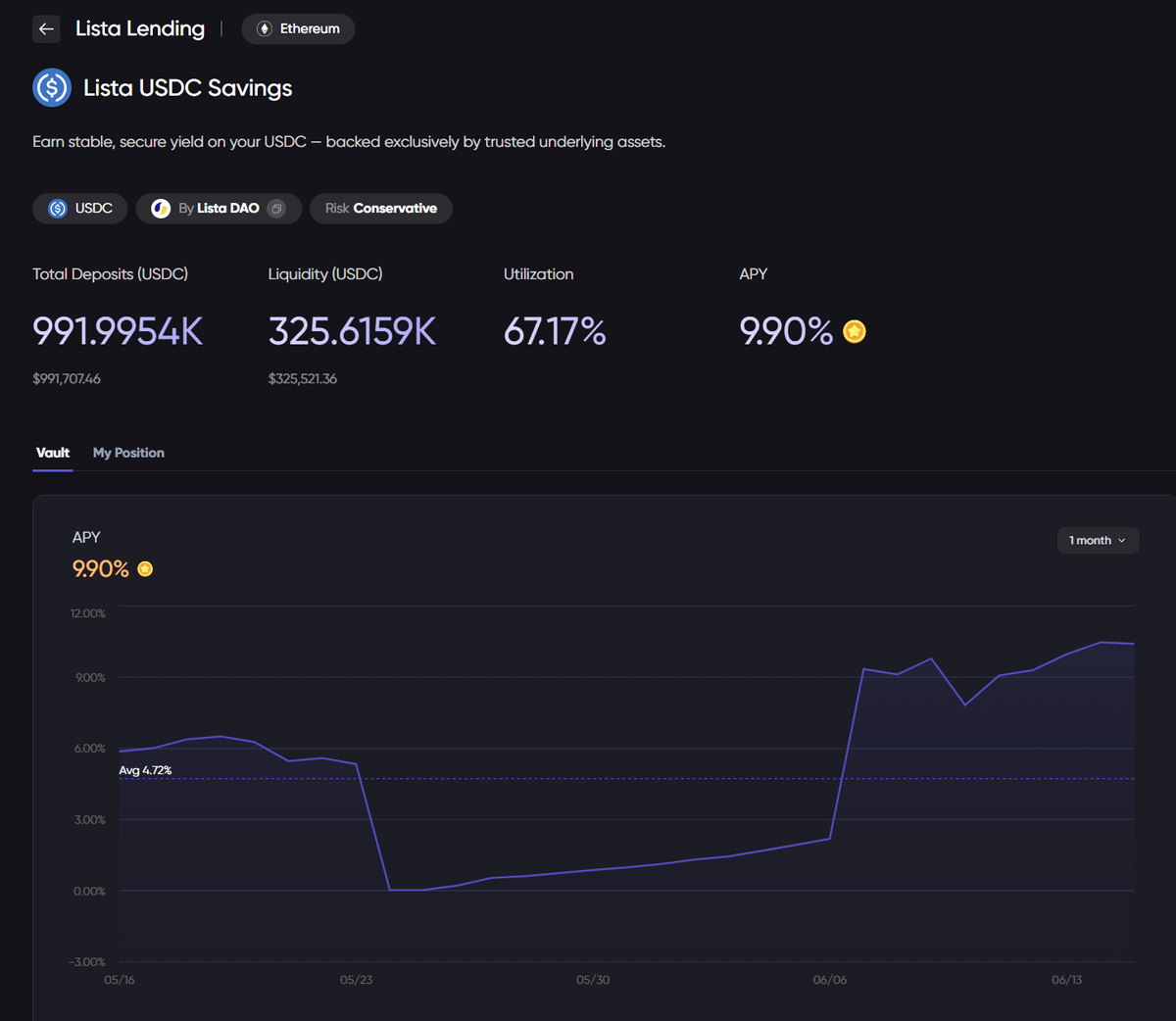Image resolution: width=1176 pixels, height=1021 pixels.
Task: Click the 6.00% y-axis label
Action: click(90, 749)
